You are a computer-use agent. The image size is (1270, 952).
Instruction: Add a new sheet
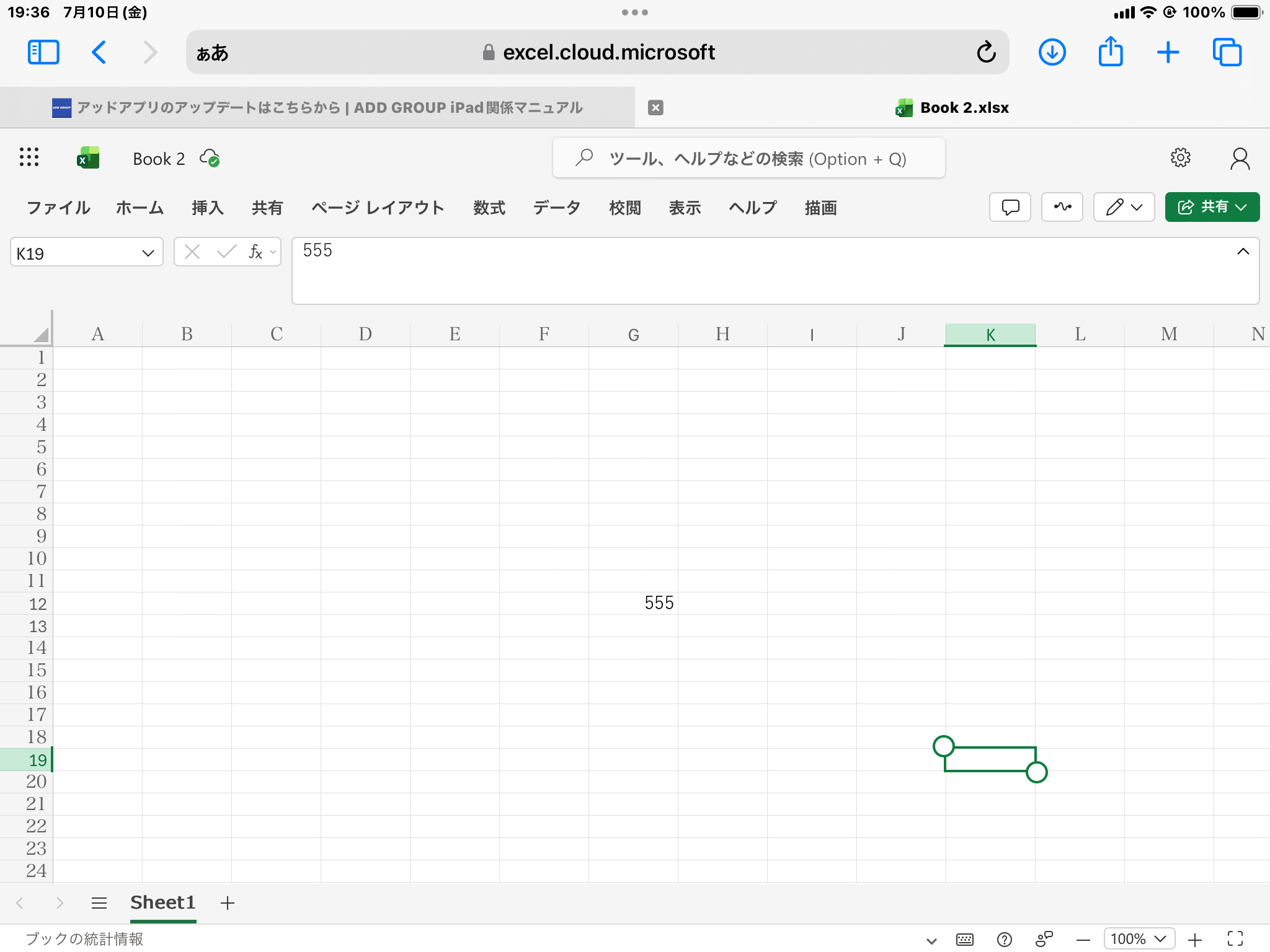[228, 903]
